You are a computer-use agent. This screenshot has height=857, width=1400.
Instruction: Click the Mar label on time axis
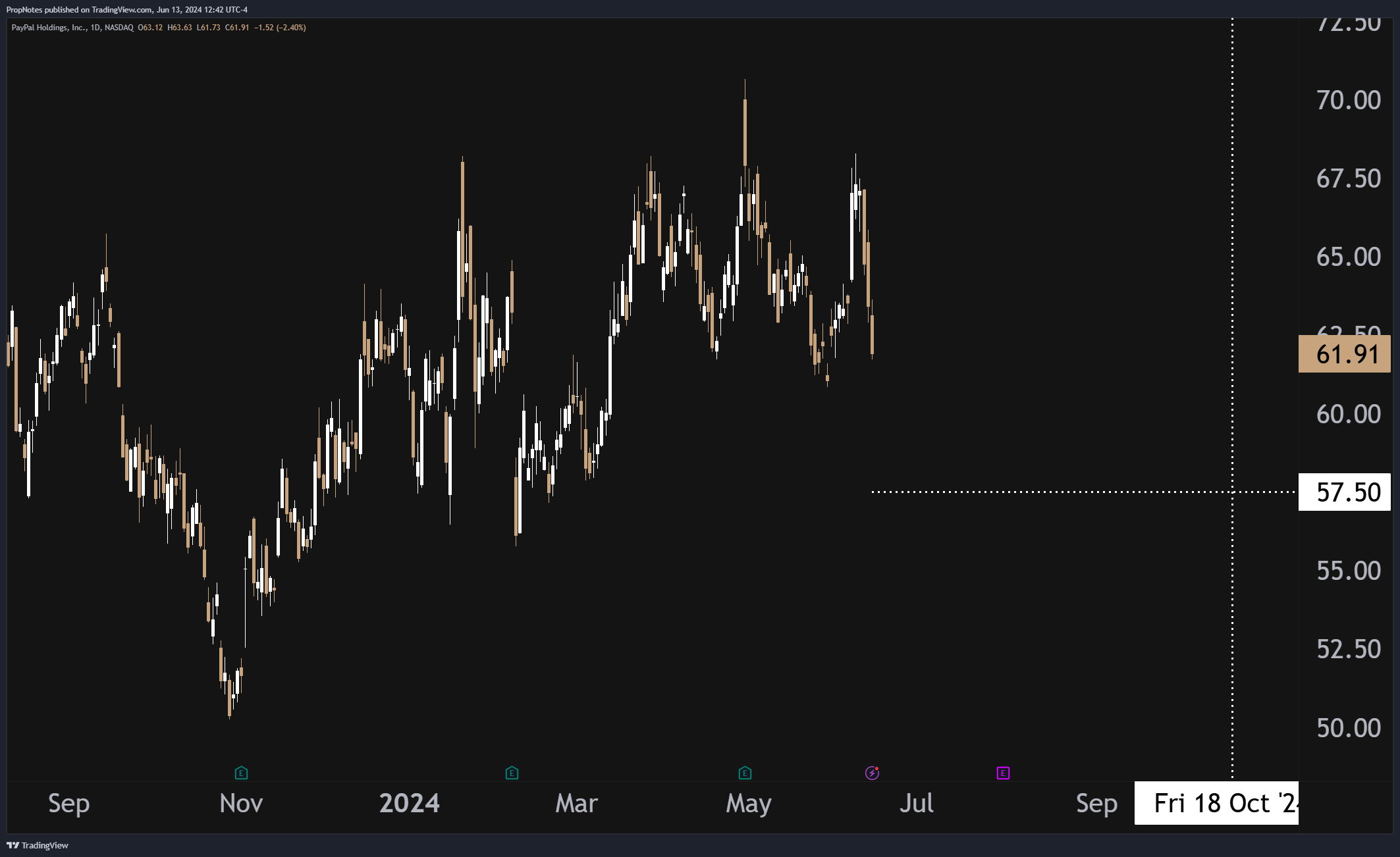576,803
